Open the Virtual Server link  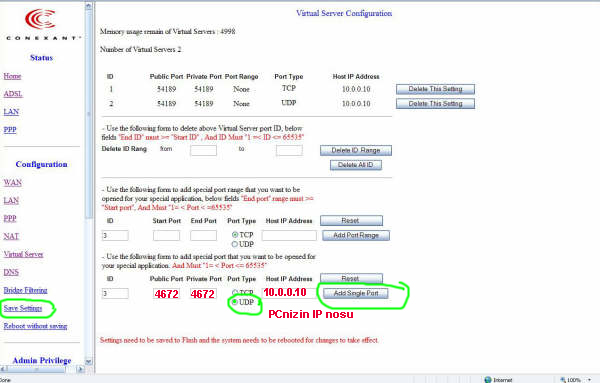(23, 254)
